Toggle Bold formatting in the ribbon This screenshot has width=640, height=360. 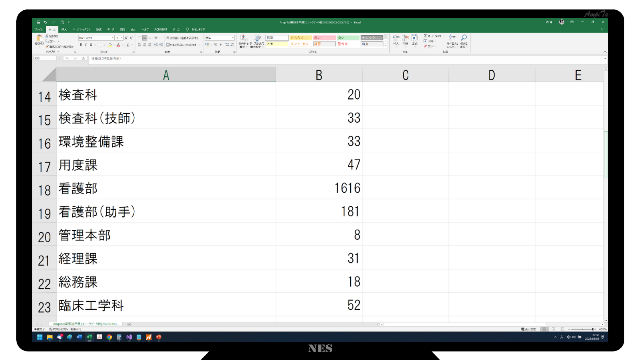click(x=81, y=45)
